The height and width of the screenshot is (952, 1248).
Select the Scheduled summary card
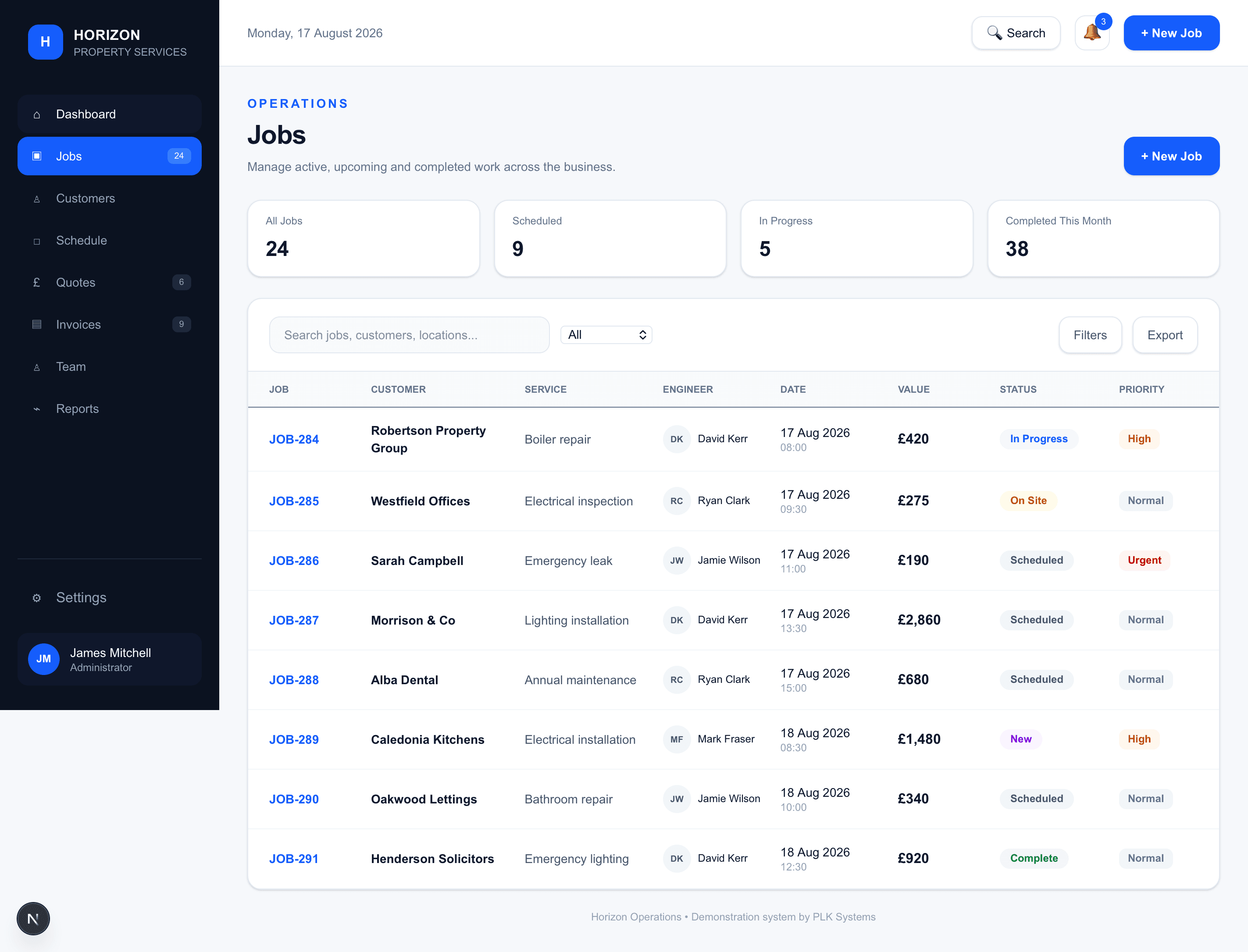[610, 238]
